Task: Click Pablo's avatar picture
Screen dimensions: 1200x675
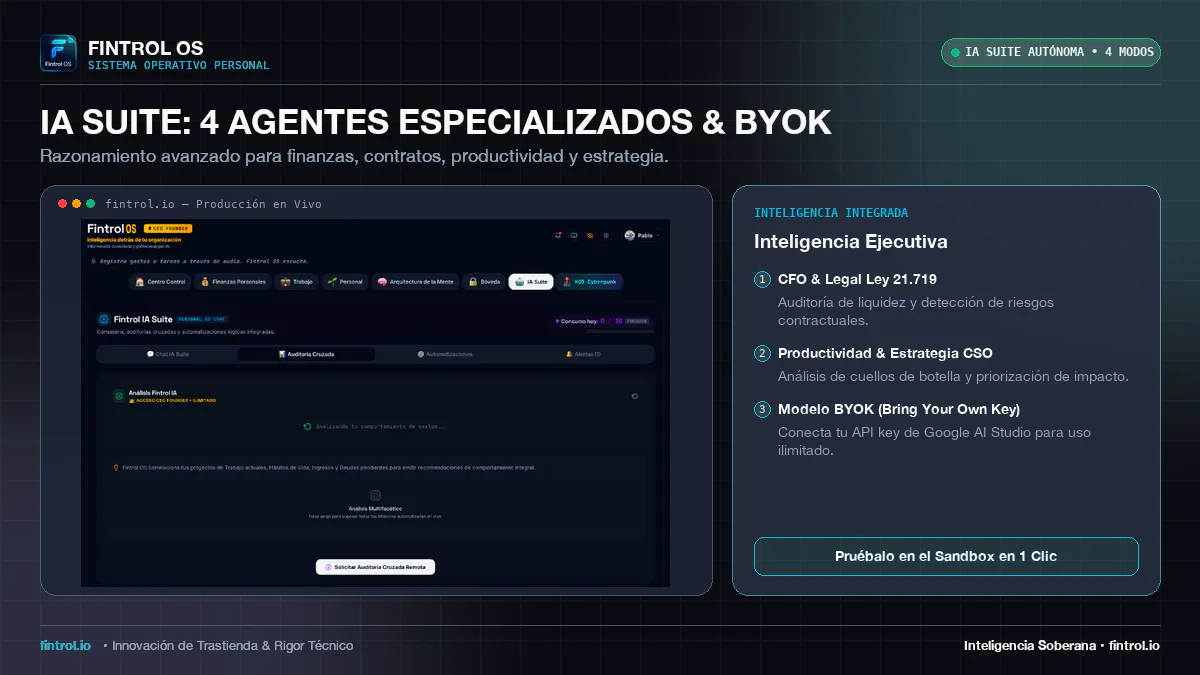Action: click(x=630, y=235)
